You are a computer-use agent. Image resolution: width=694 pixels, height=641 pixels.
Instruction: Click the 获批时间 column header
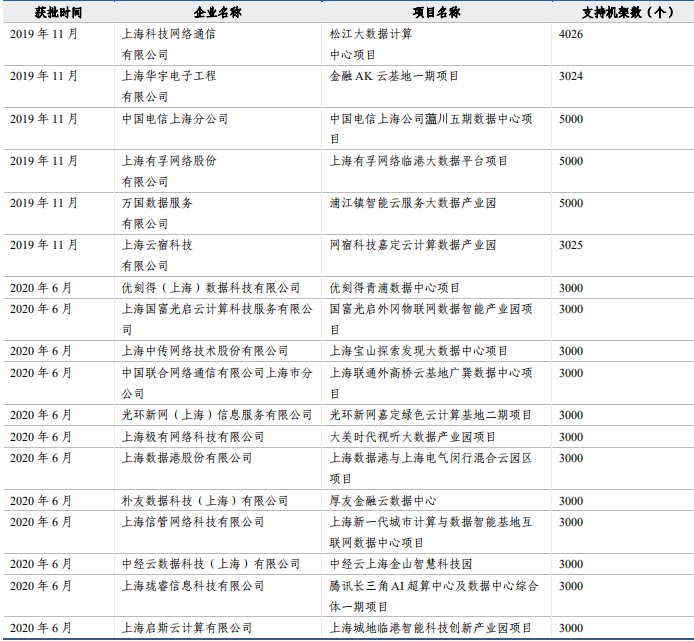tap(58, 12)
